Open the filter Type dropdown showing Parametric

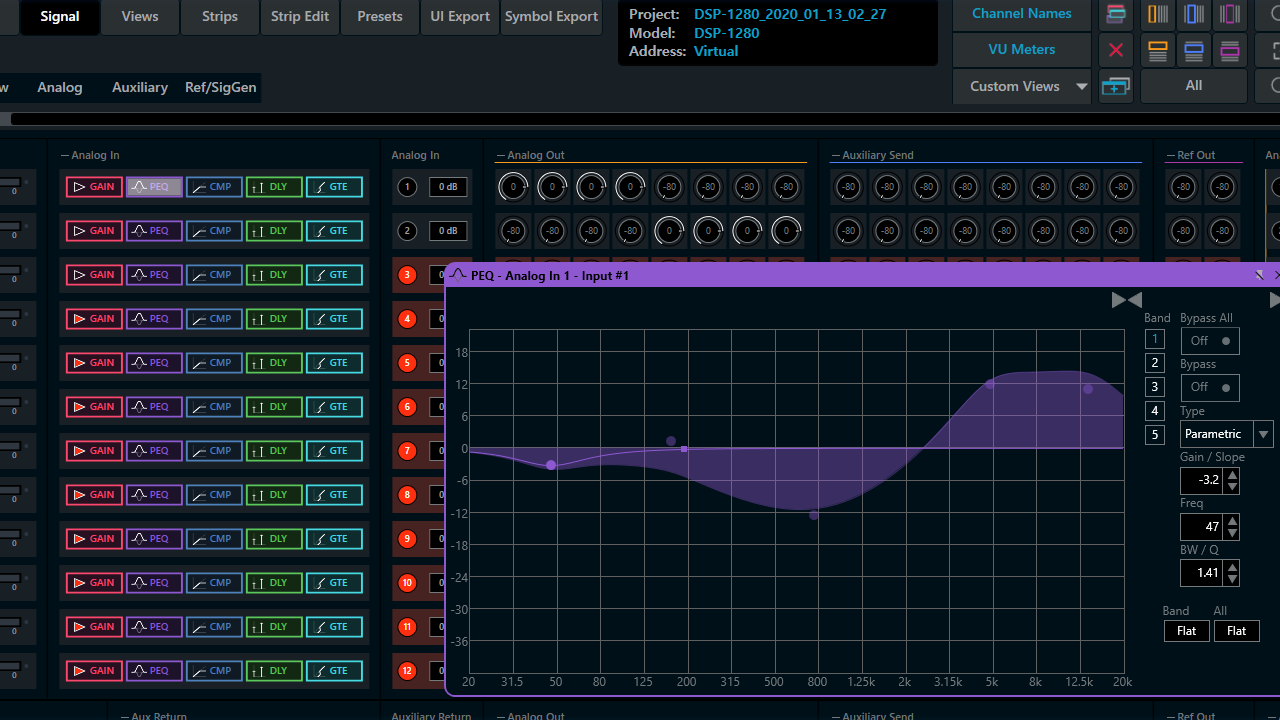click(1226, 434)
